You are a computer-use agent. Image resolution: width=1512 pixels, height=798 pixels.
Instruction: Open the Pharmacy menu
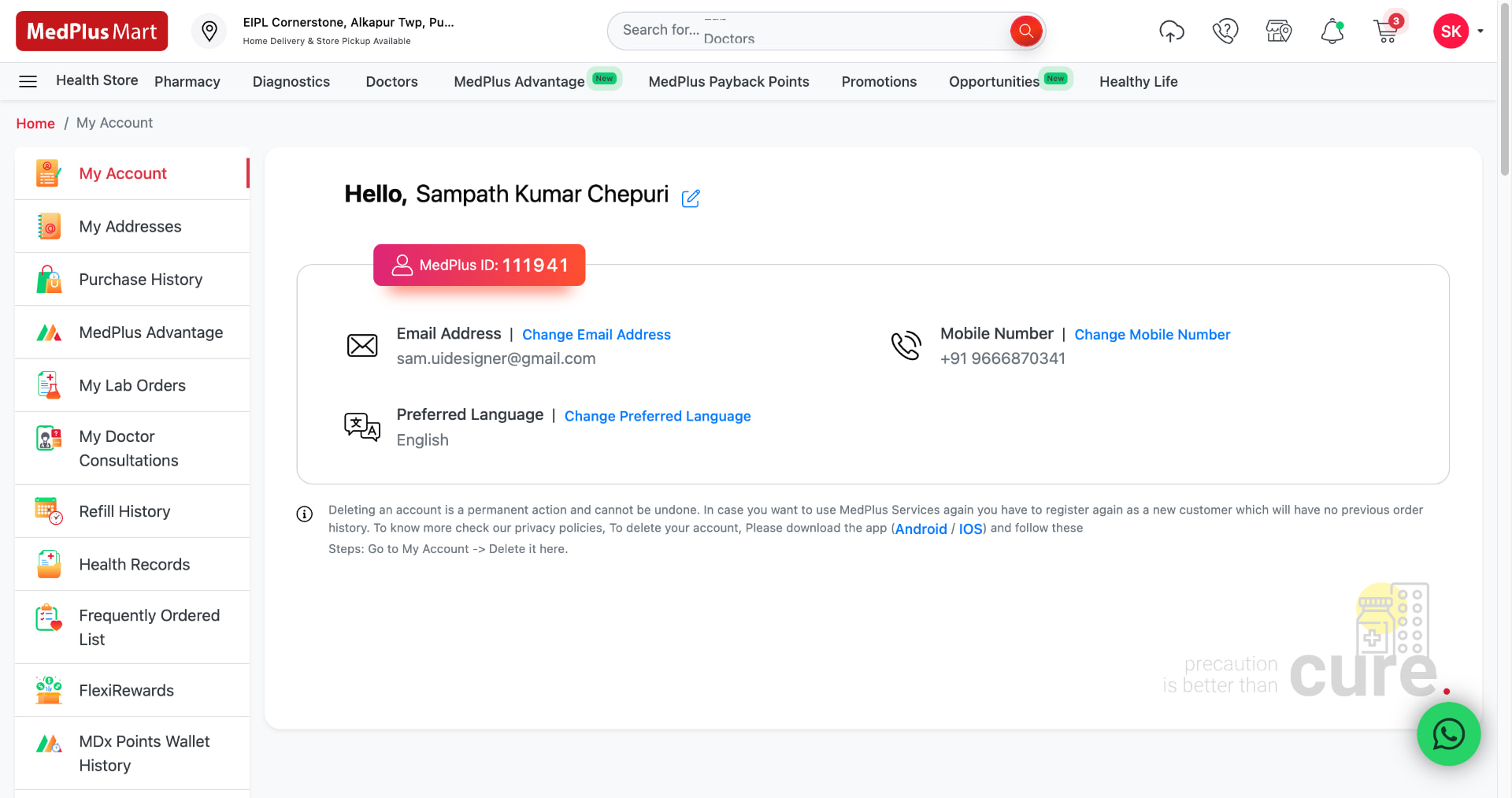click(x=187, y=82)
